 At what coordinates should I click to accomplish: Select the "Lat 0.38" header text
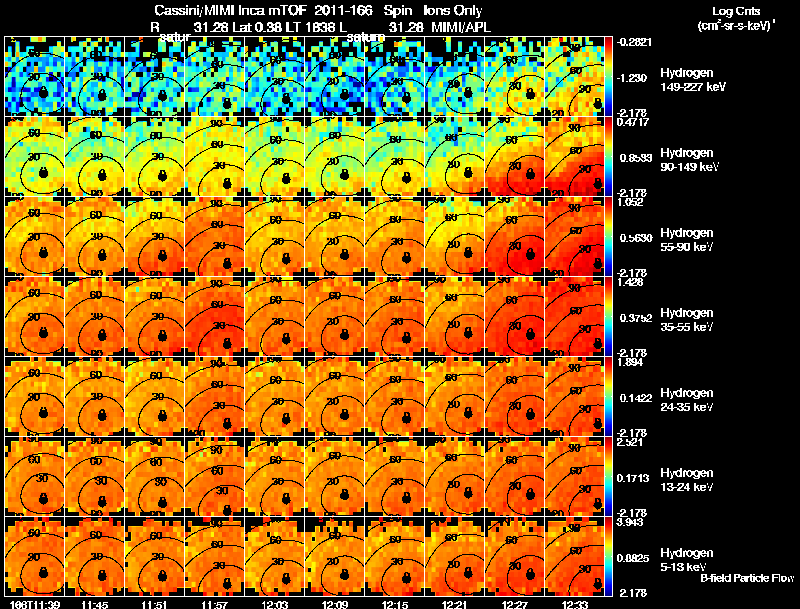tap(258, 27)
